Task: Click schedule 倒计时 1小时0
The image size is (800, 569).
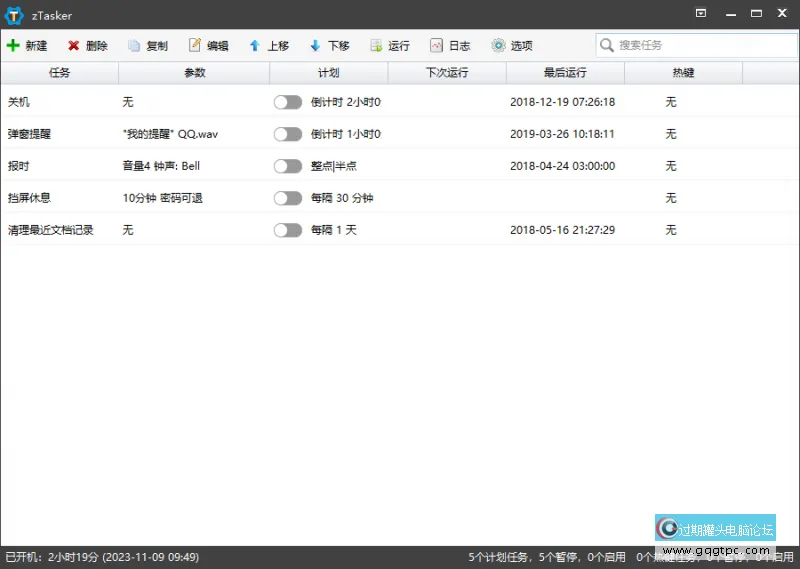Action: (346, 134)
